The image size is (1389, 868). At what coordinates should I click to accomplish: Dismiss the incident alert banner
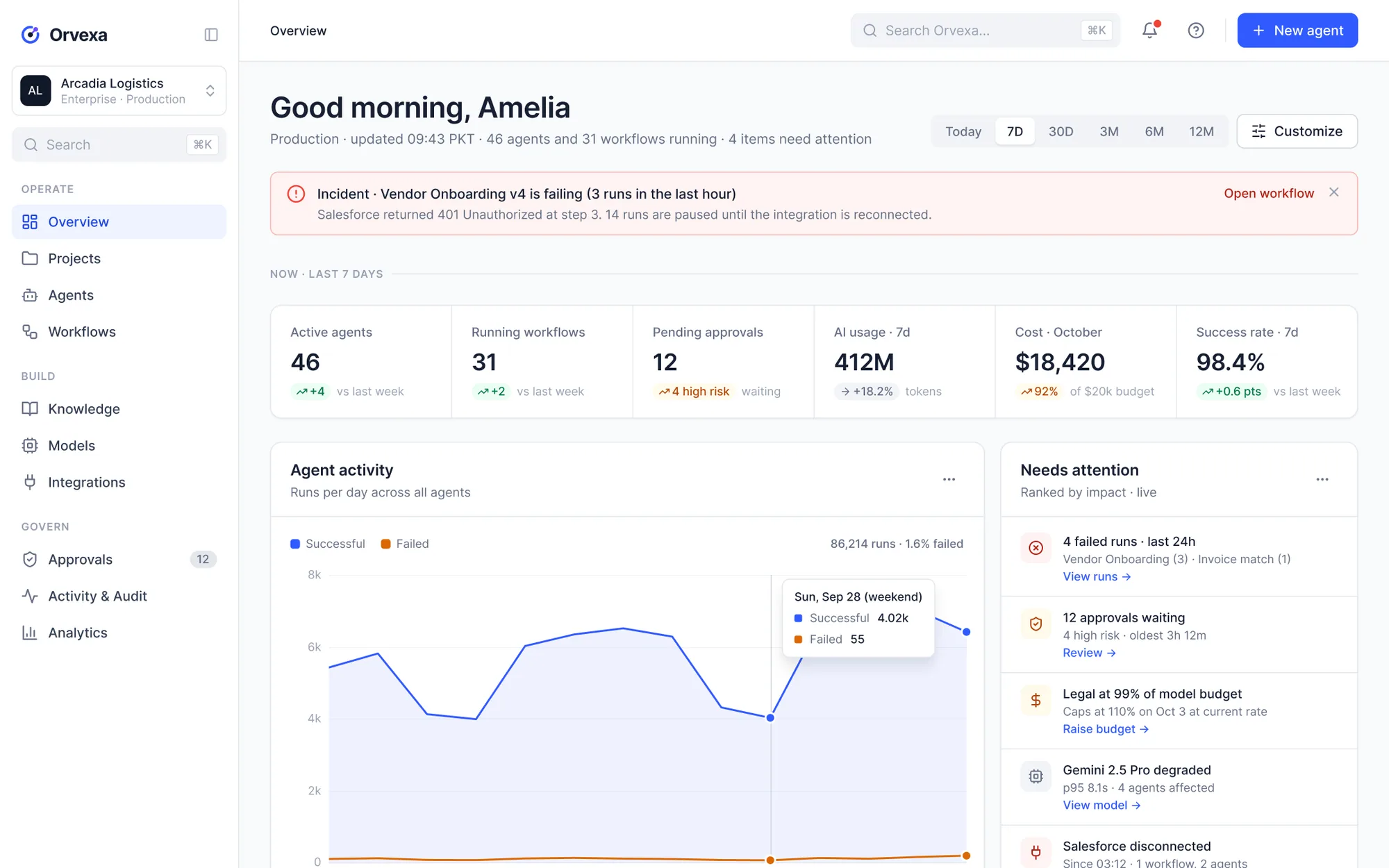(1333, 192)
